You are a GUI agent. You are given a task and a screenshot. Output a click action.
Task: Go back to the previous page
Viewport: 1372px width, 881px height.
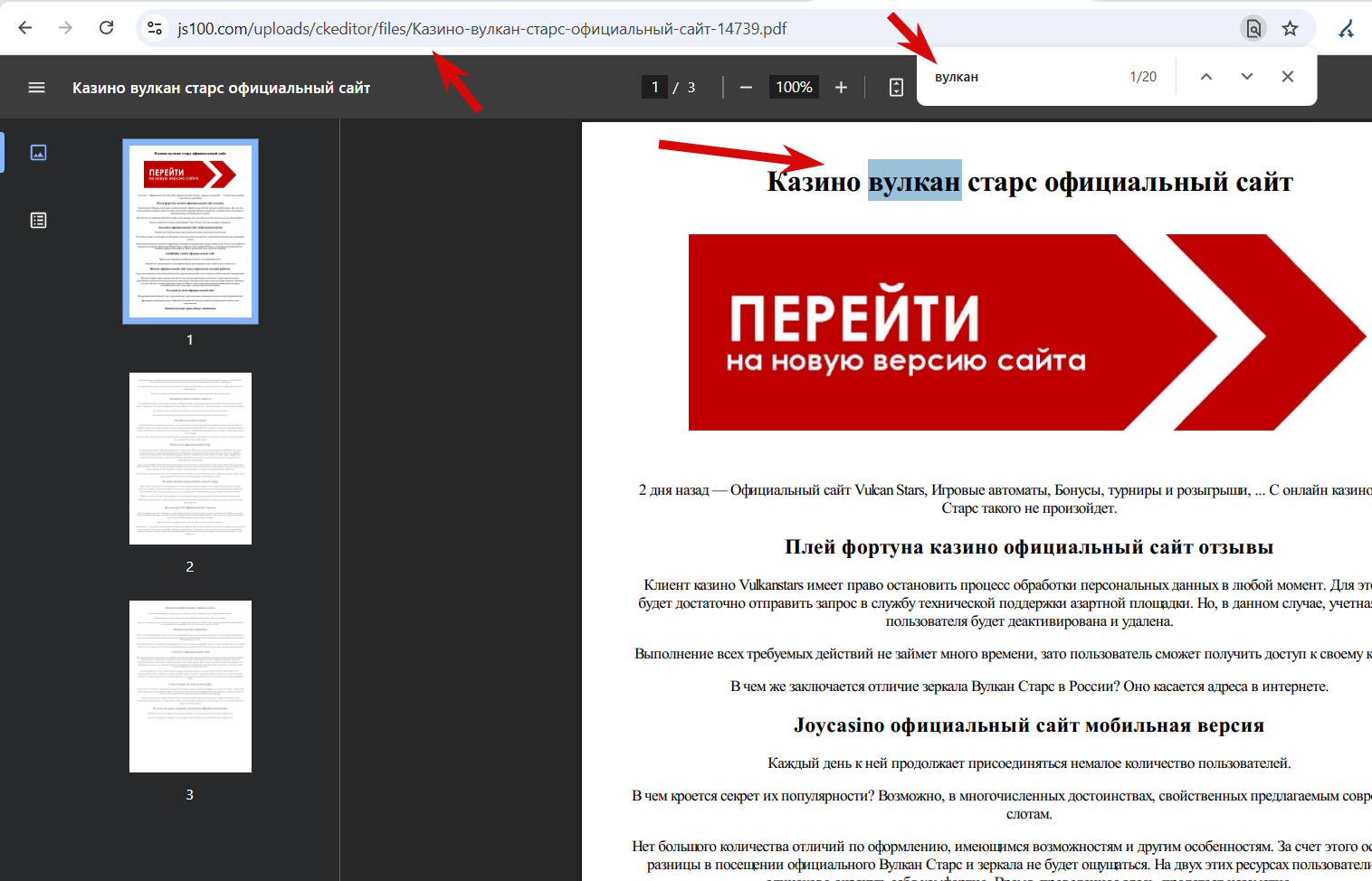click(25, 28)
